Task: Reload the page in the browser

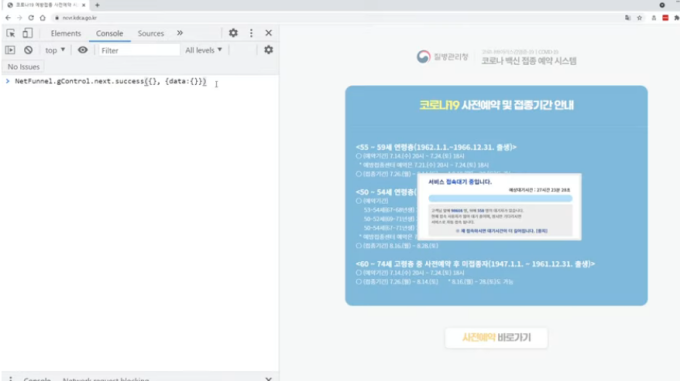Action: 31,18
